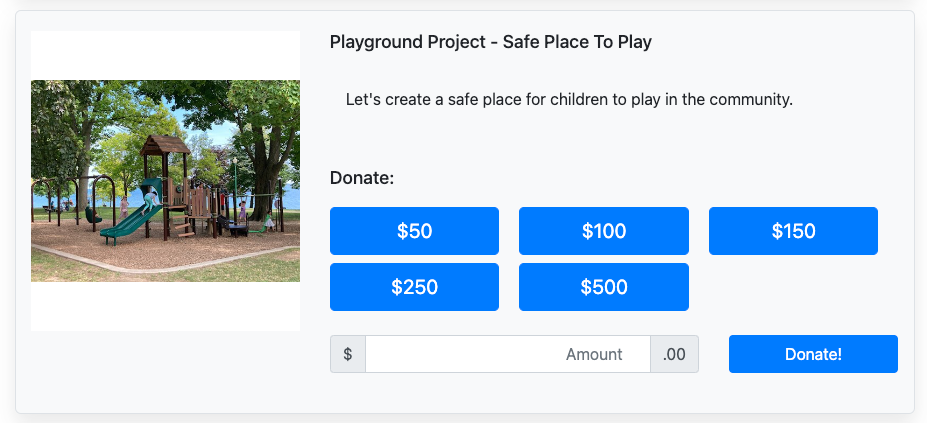The width and height of the screenshot is (927, 423).
Task: Select the $500 donation button
Action: click(603, 287)
